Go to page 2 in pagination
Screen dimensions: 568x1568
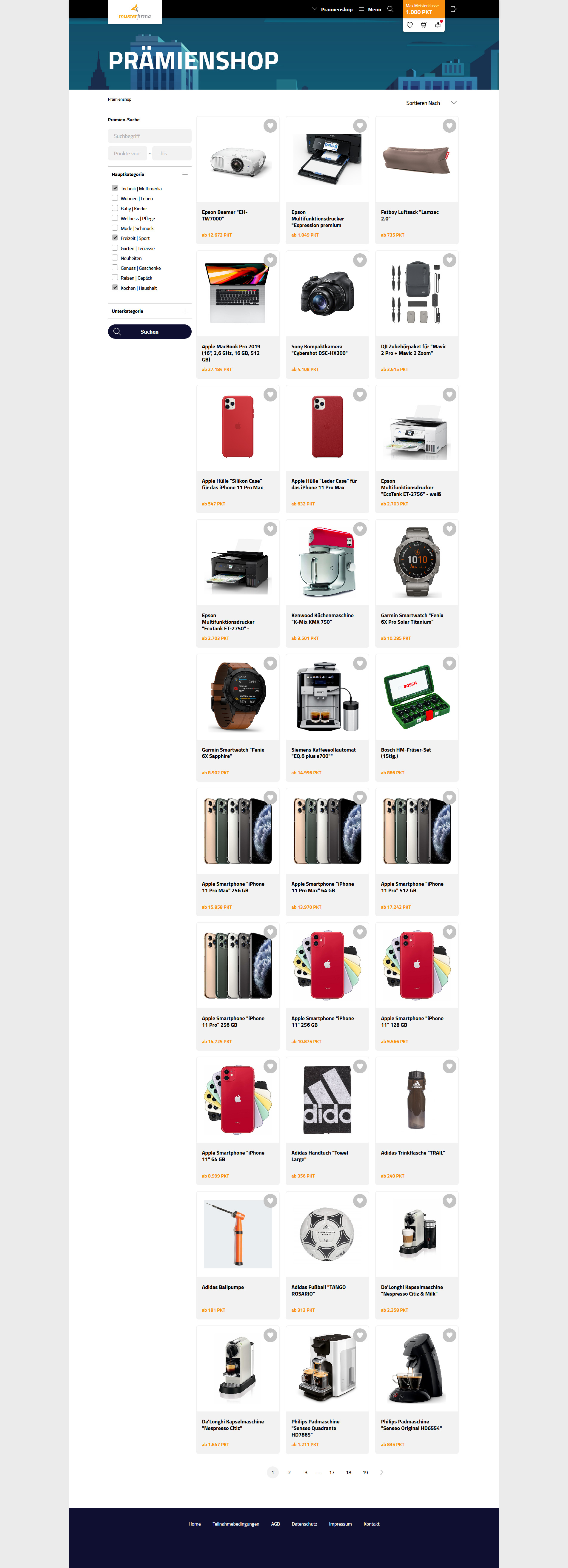[290, 1472]
